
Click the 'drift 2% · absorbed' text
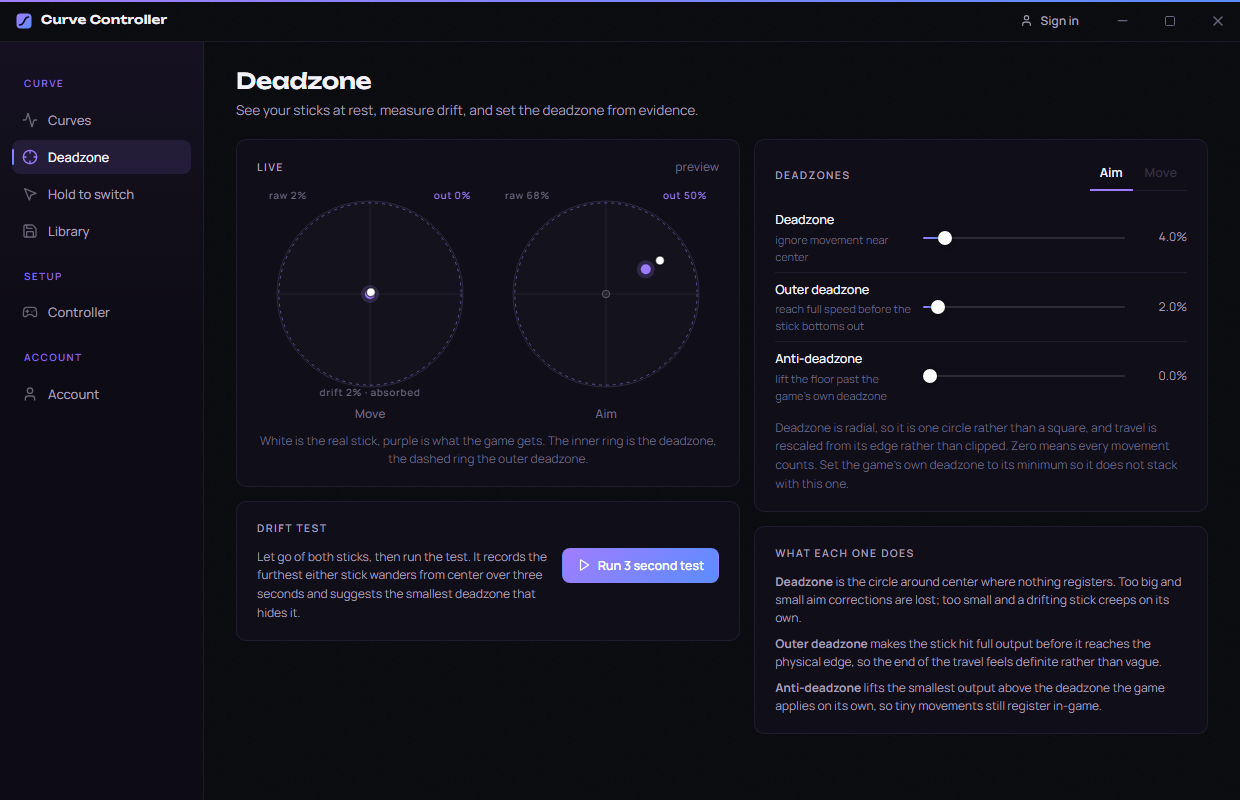point(370,393)
